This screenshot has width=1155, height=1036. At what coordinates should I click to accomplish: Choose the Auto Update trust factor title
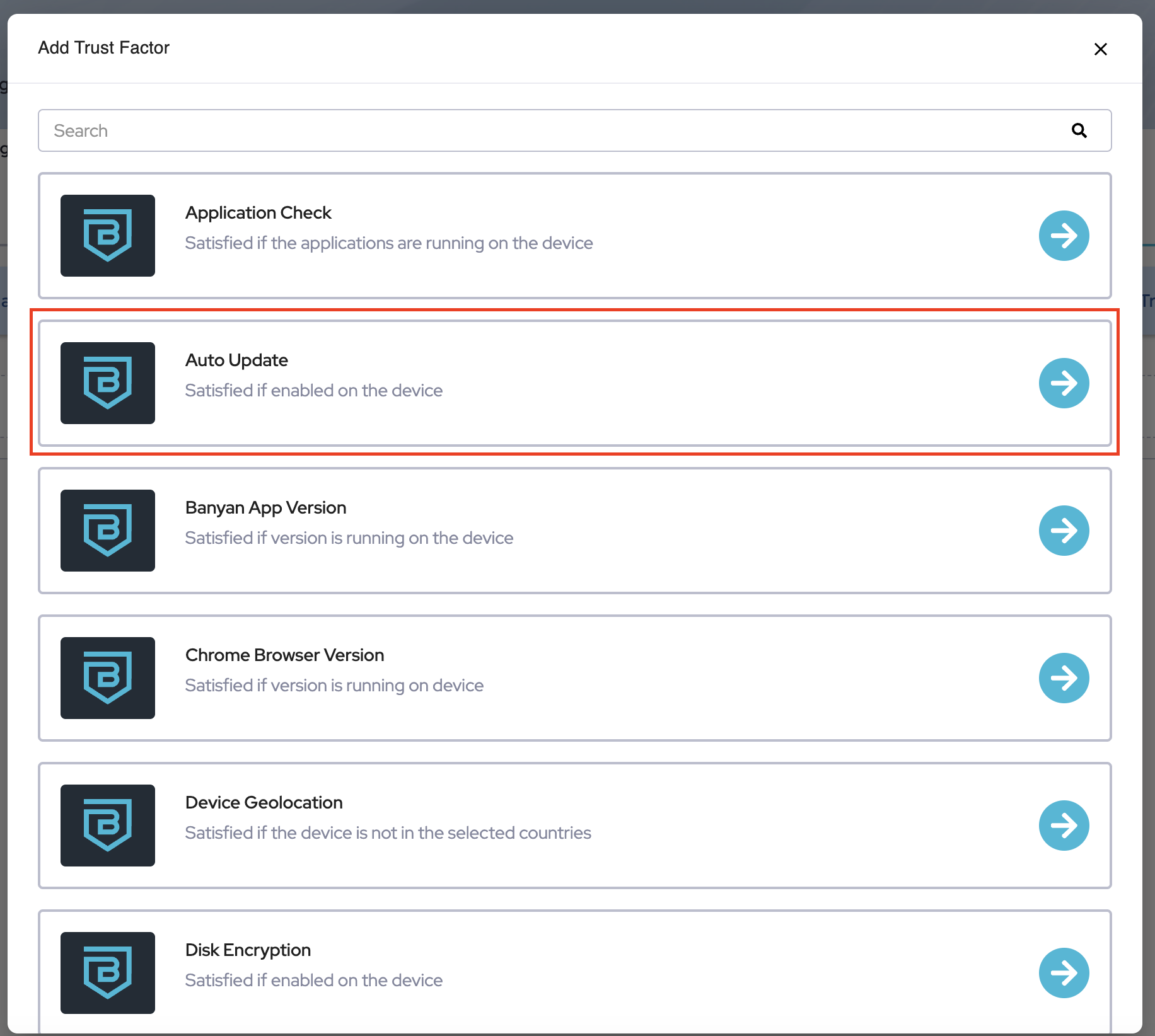pos(236,360)
